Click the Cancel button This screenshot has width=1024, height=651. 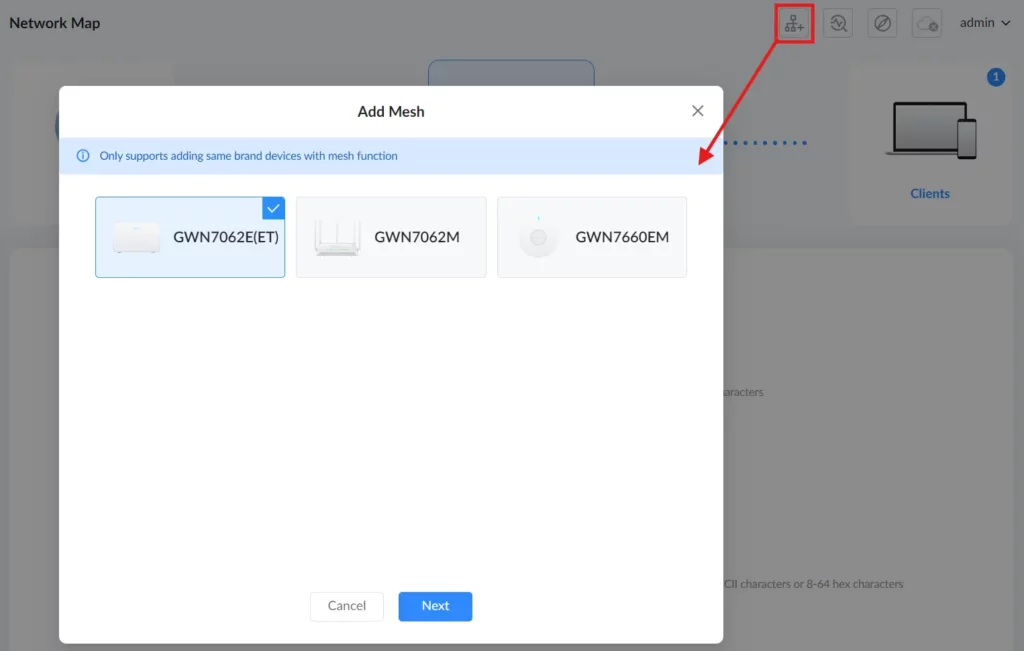(347, 606)
